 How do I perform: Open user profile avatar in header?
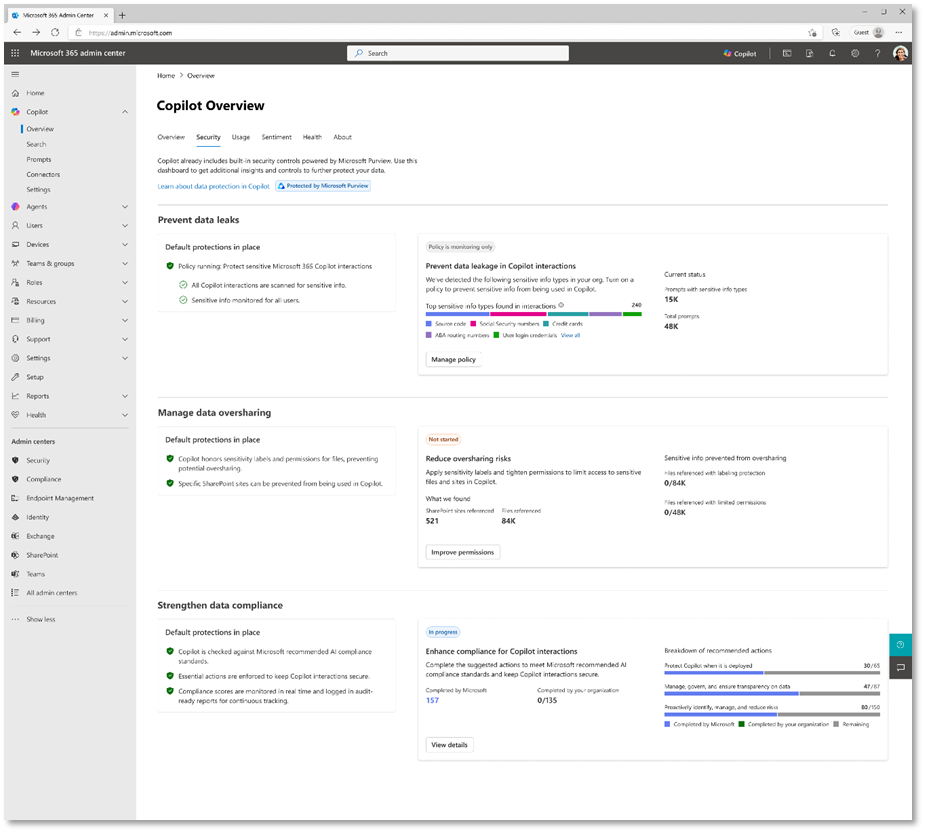[901, 54]
